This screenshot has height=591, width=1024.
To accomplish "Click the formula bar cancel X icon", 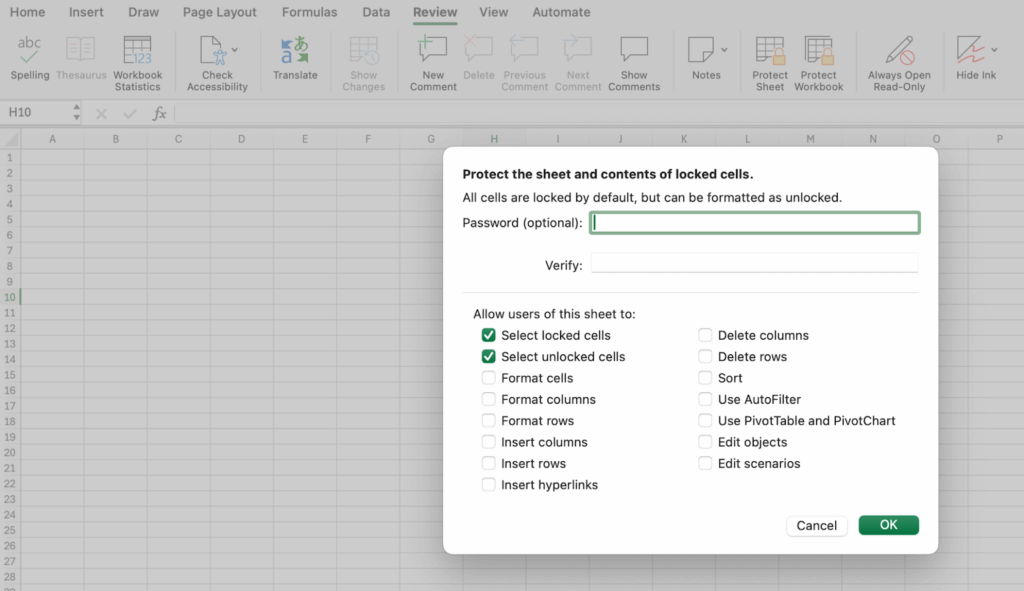I will (101, 114).
